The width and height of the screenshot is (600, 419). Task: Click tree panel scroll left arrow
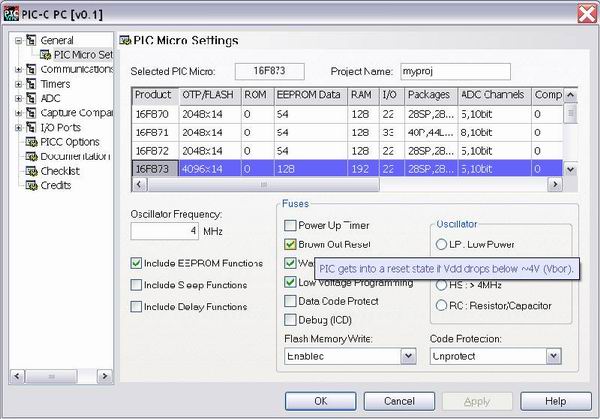click(x=17, y=376)
